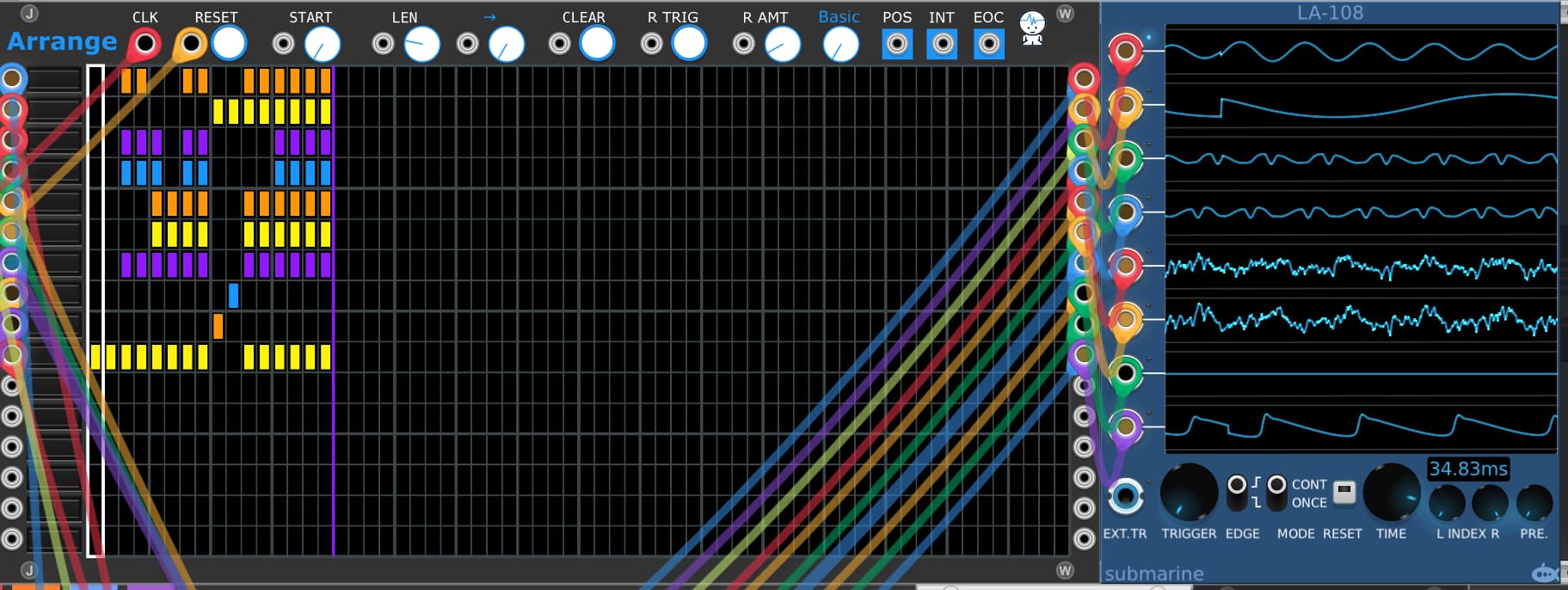Click the L INDEX knob

(x=1447, y=503)
